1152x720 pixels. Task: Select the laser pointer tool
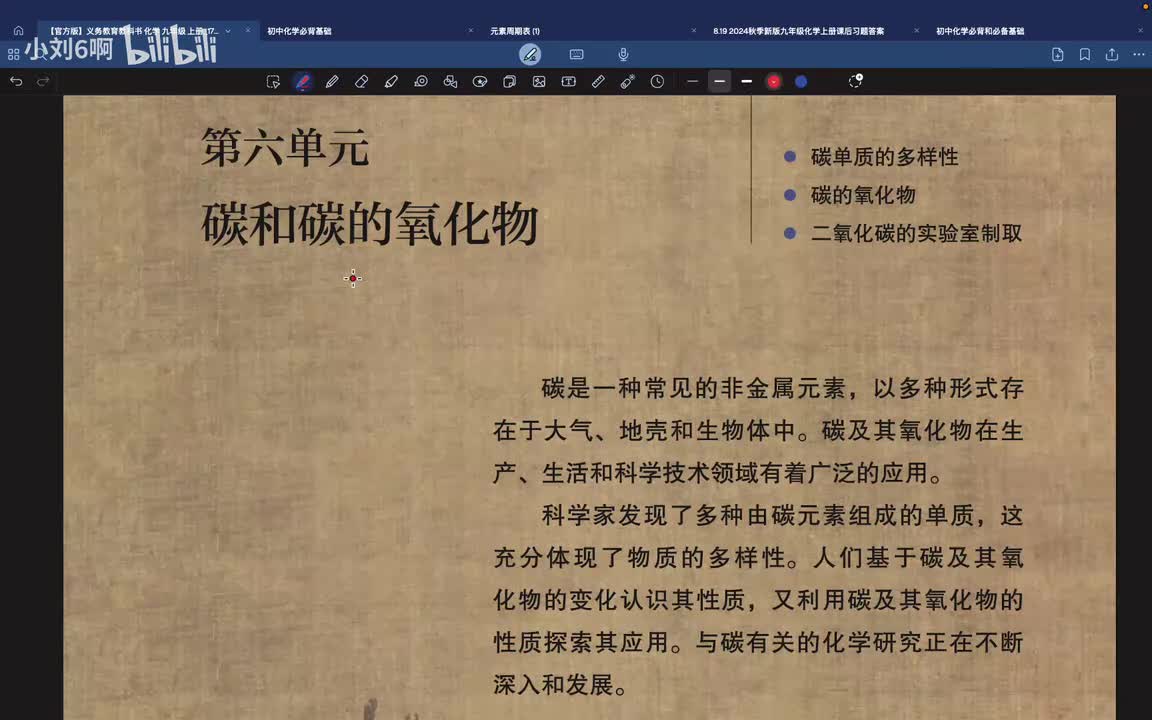coord(627,82)
